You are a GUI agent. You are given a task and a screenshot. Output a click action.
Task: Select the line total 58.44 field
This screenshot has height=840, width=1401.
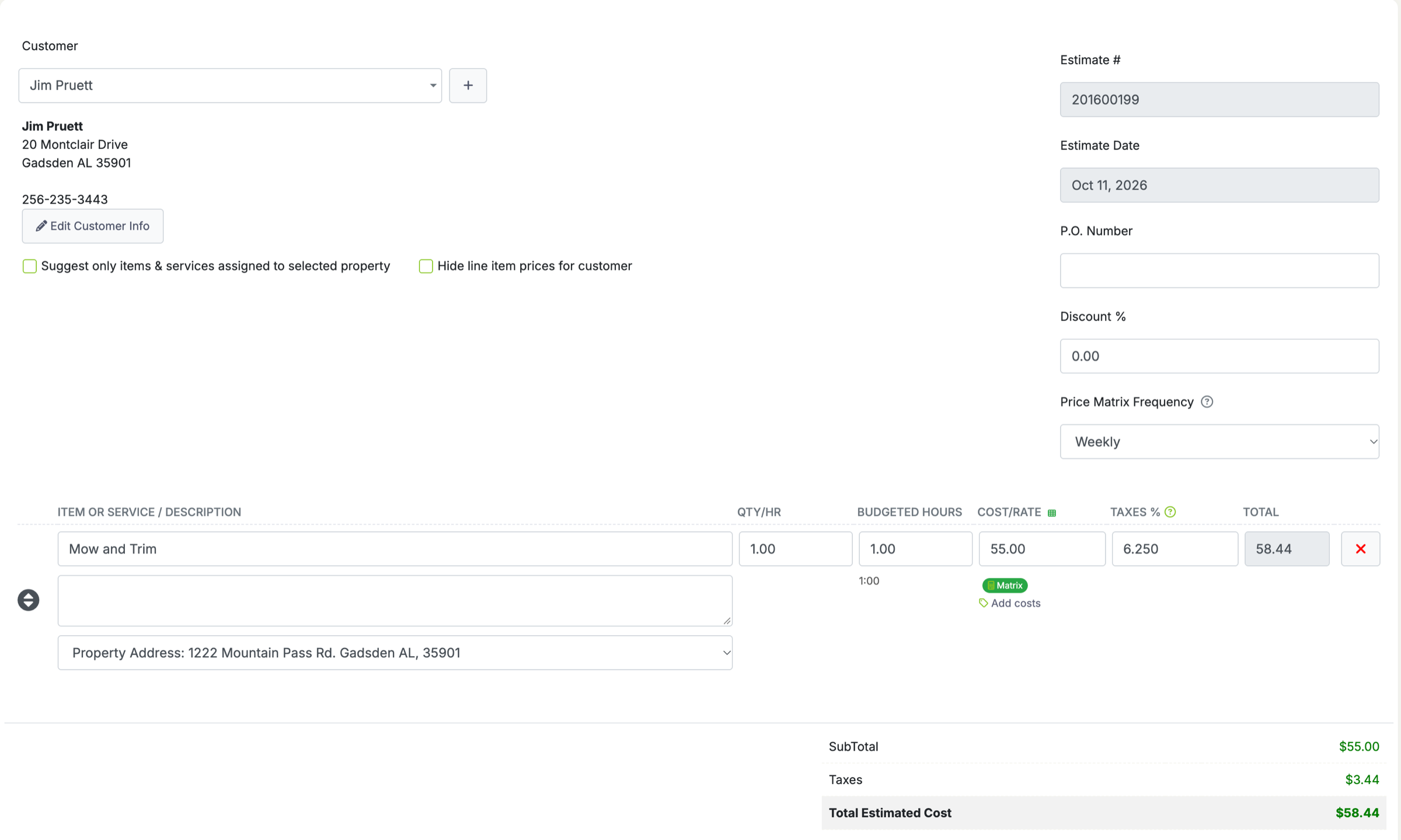pos(1287,549)
